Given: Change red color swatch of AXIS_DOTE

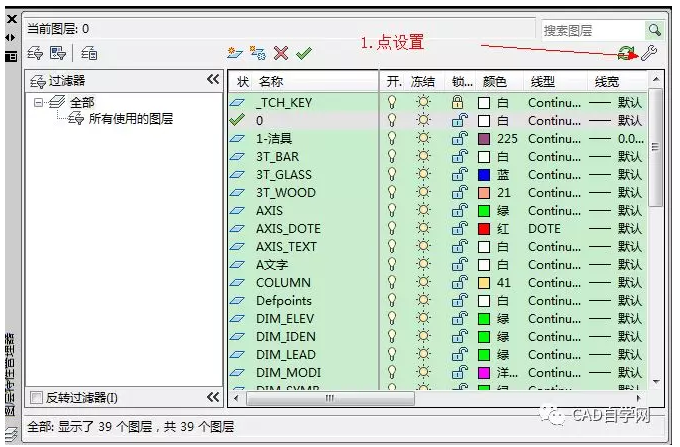Looking at the screenshot, I should pos(484,228).
